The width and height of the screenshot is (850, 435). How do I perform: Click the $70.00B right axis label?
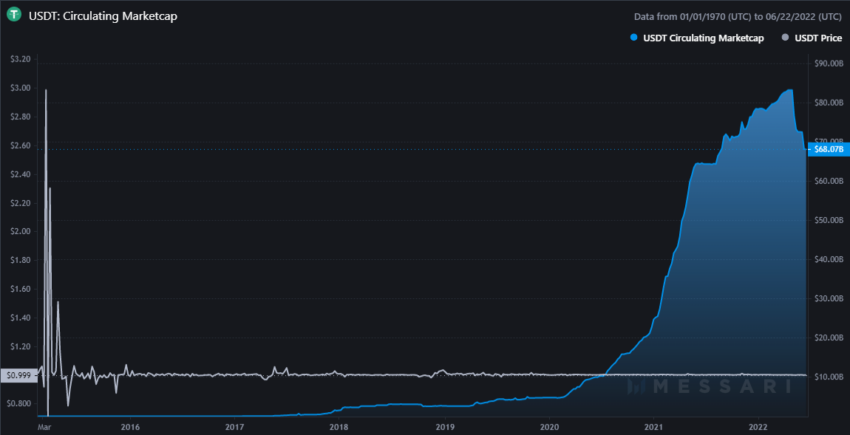point(829,142)
